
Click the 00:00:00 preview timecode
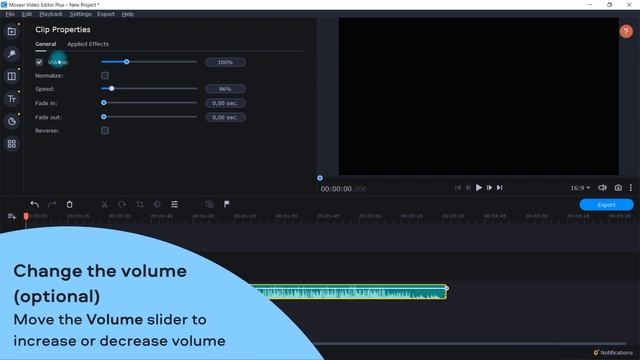pyautogui.click(x=343, y=189)
